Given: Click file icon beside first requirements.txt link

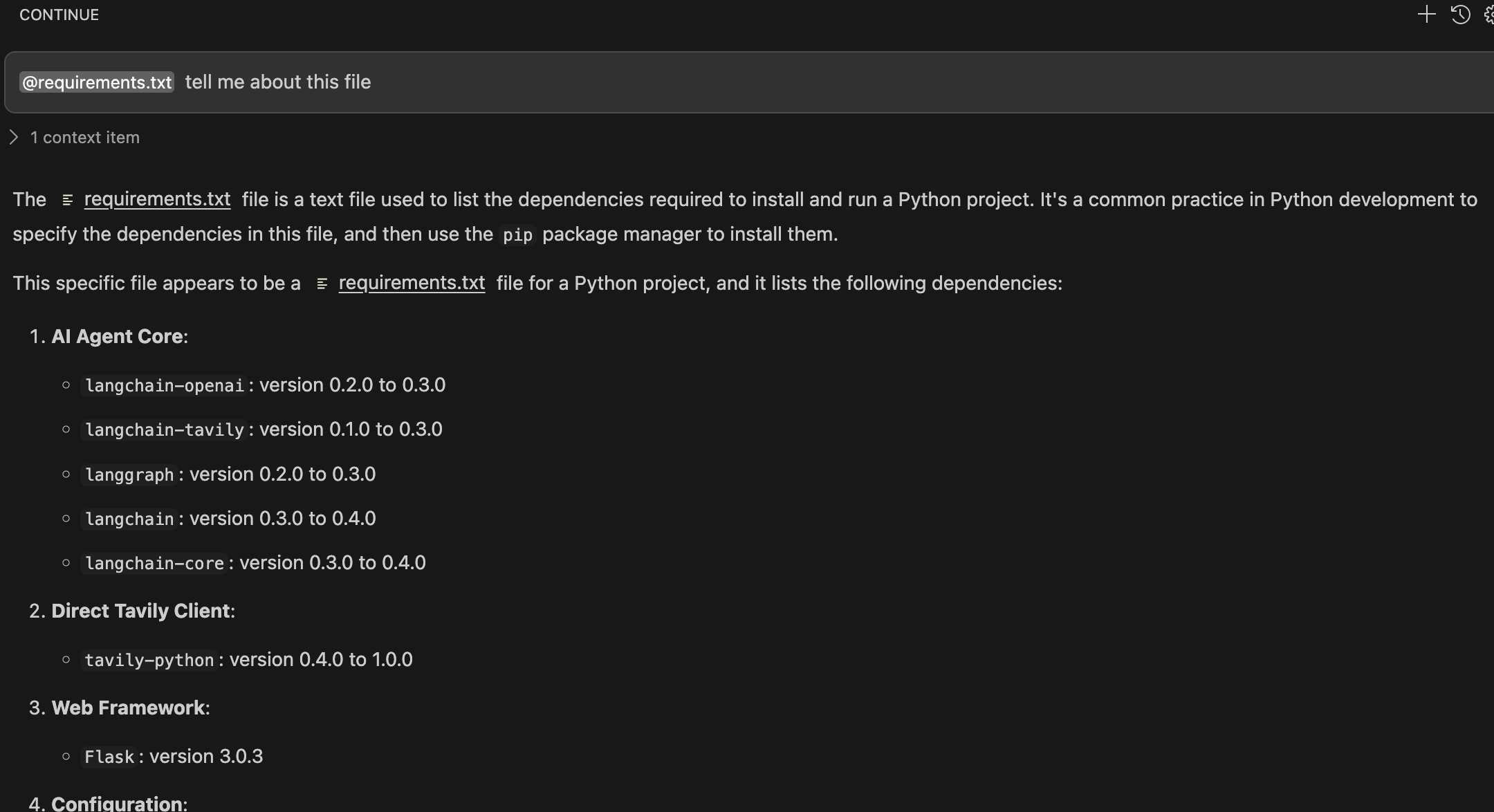Looking at the screenshot, I should (67, 200).
